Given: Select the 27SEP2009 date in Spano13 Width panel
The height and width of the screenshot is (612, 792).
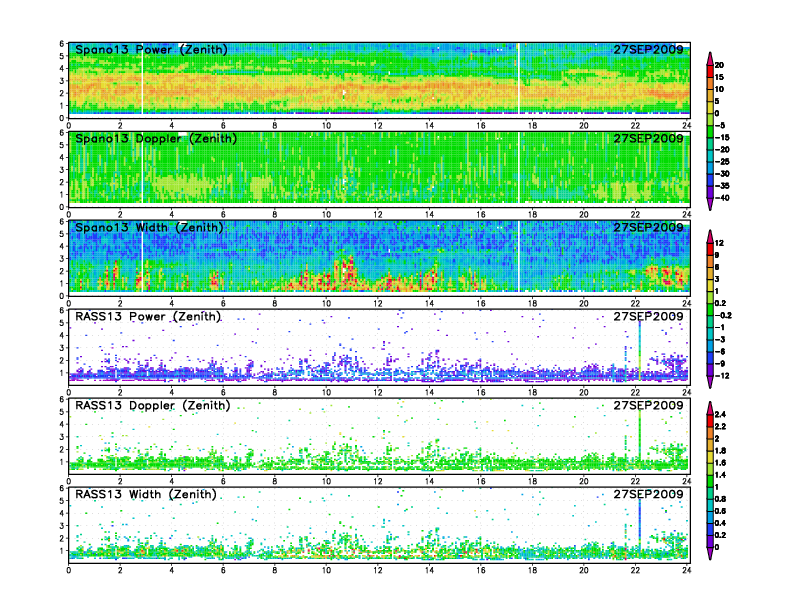Looking at the screenshot, I should click(x=648, y=227).
